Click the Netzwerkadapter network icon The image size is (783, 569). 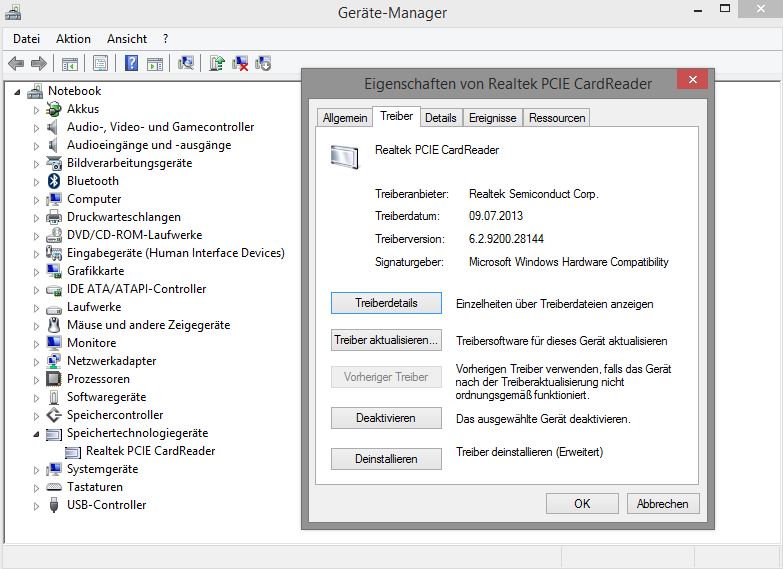click(53, 361)
